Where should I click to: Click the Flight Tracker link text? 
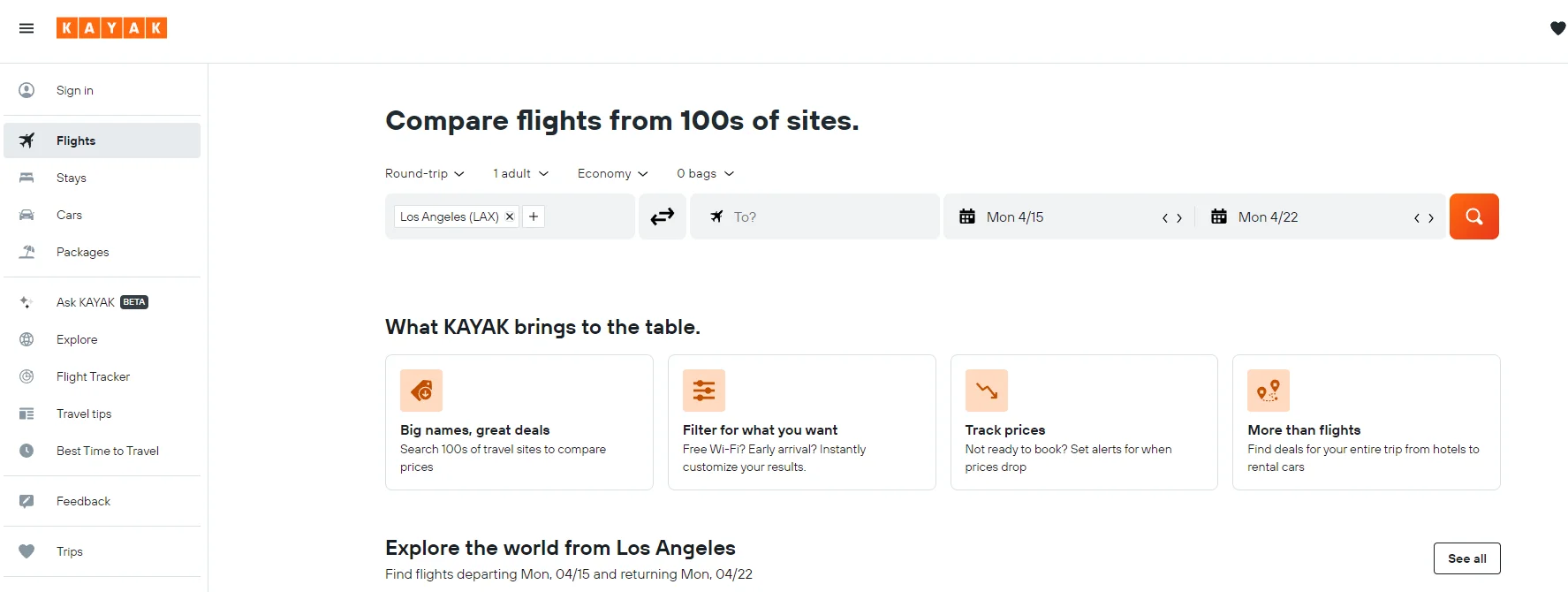[93, 376]
